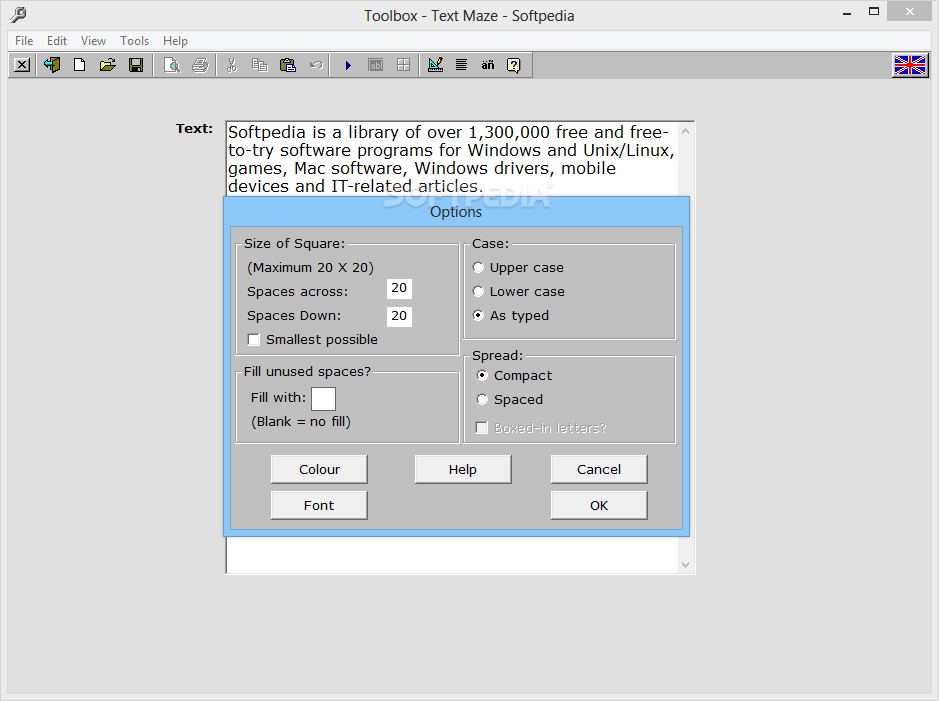Choose Spaced spread
Screen dimensions: 939x701
point(510,399)
